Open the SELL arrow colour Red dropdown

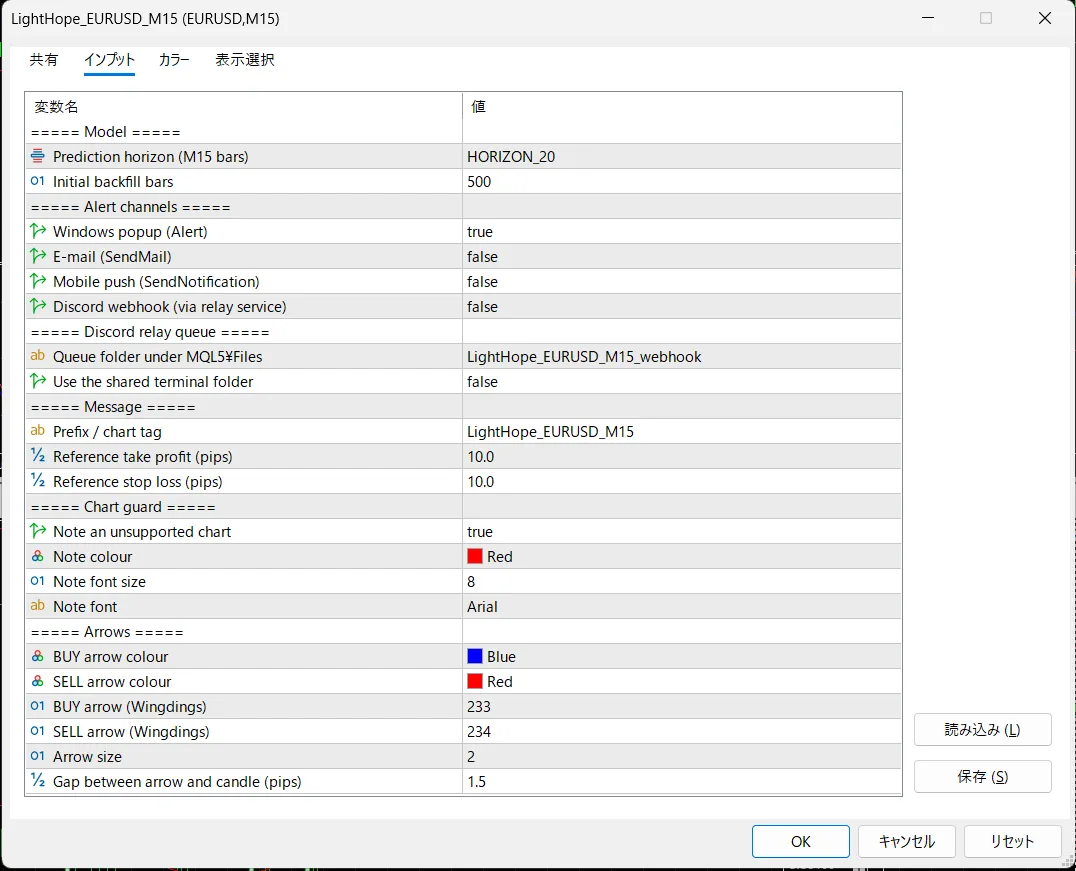[681, 682]
